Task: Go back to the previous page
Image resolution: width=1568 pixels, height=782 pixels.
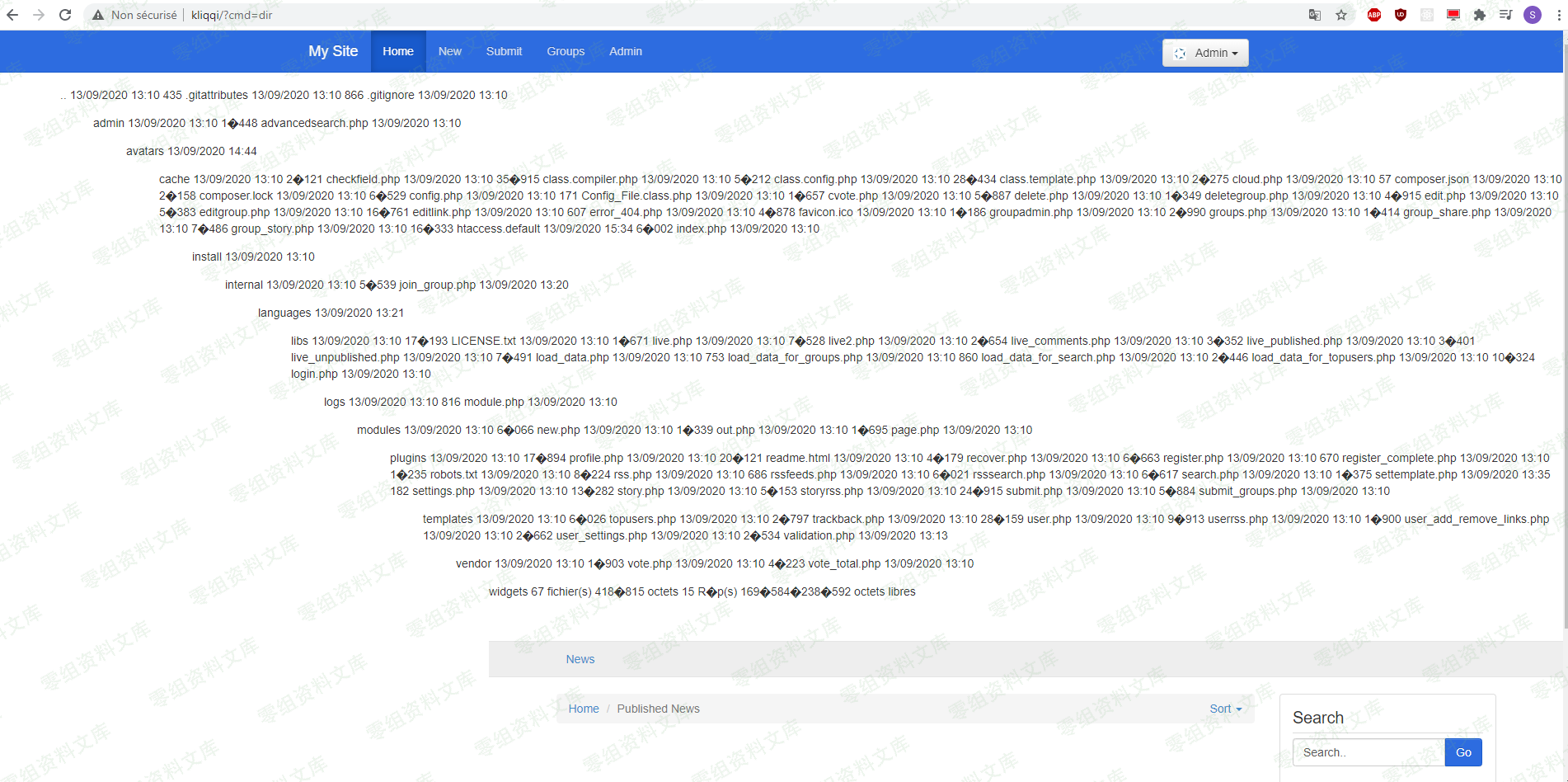Action: point(12,15)
